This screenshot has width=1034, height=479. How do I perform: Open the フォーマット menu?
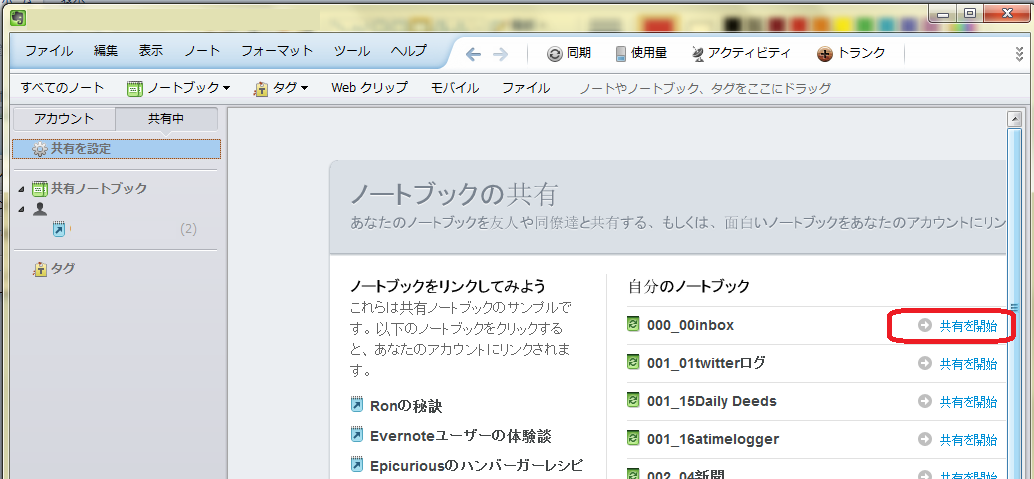click(277, 51)
